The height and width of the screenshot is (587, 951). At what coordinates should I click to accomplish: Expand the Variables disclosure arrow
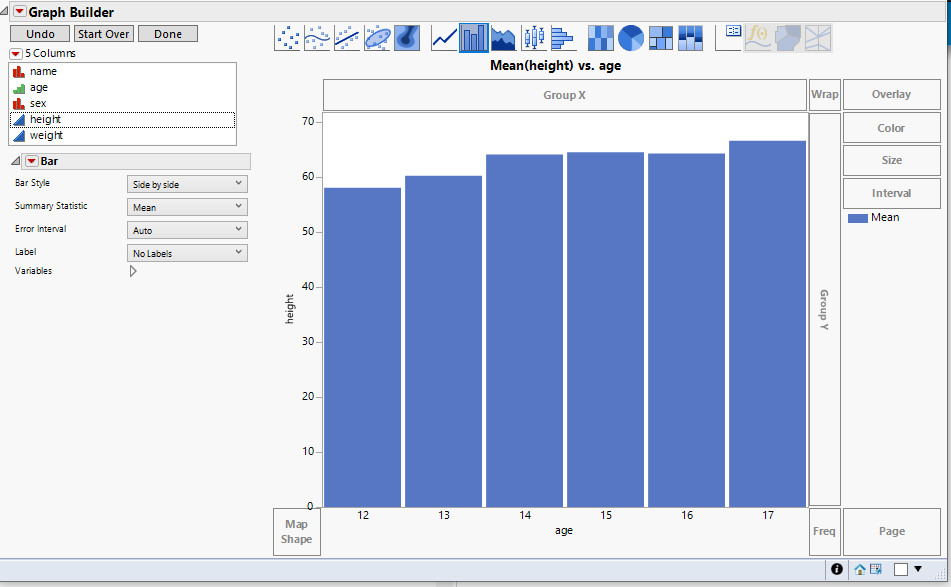point(132,270)
